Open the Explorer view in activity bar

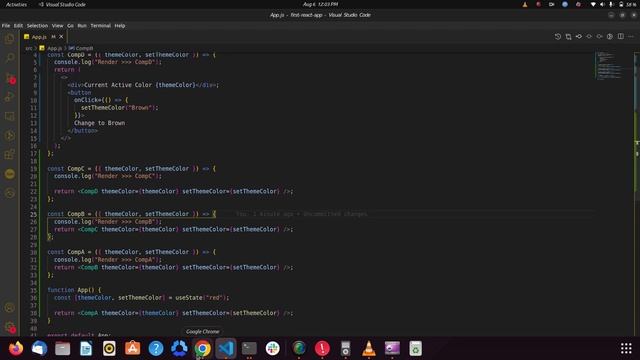click(x=9, y=39)
